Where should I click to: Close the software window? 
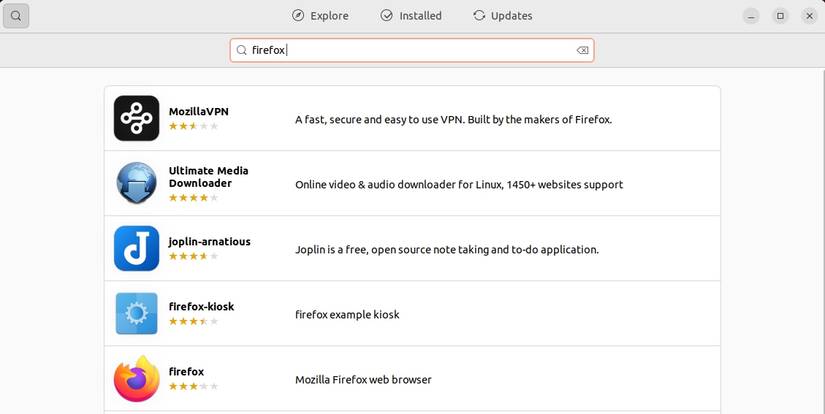(x=810, y=16)
